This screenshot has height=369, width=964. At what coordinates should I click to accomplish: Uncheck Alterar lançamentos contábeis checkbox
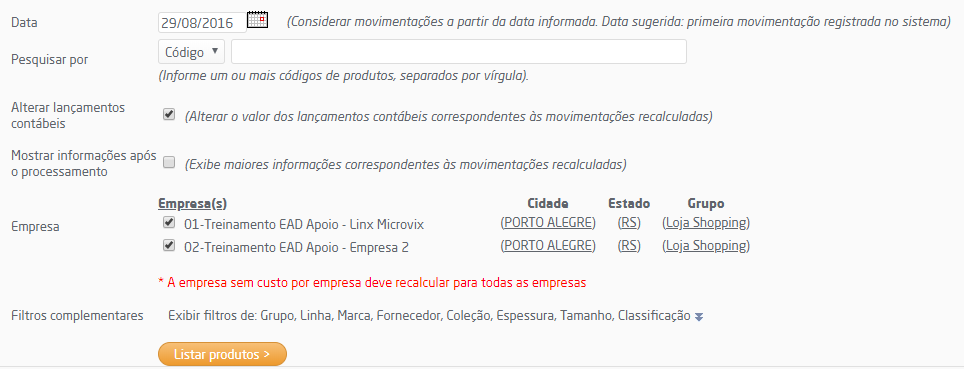click(x=168, y=114)
